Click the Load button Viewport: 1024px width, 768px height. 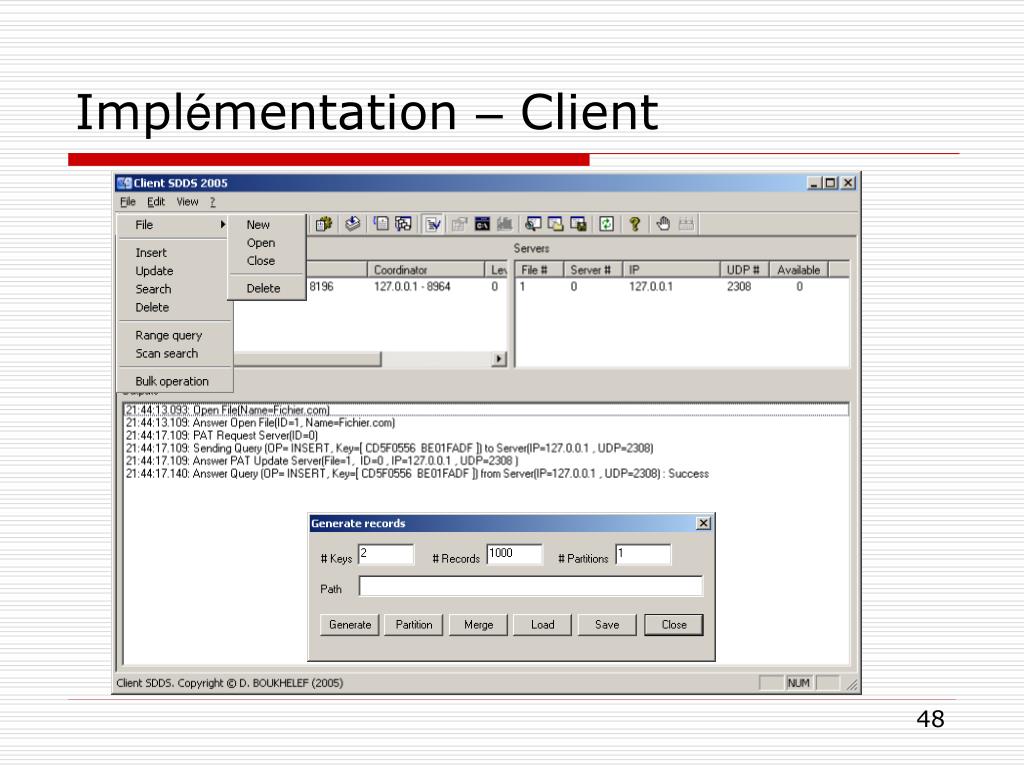point(542,625)
